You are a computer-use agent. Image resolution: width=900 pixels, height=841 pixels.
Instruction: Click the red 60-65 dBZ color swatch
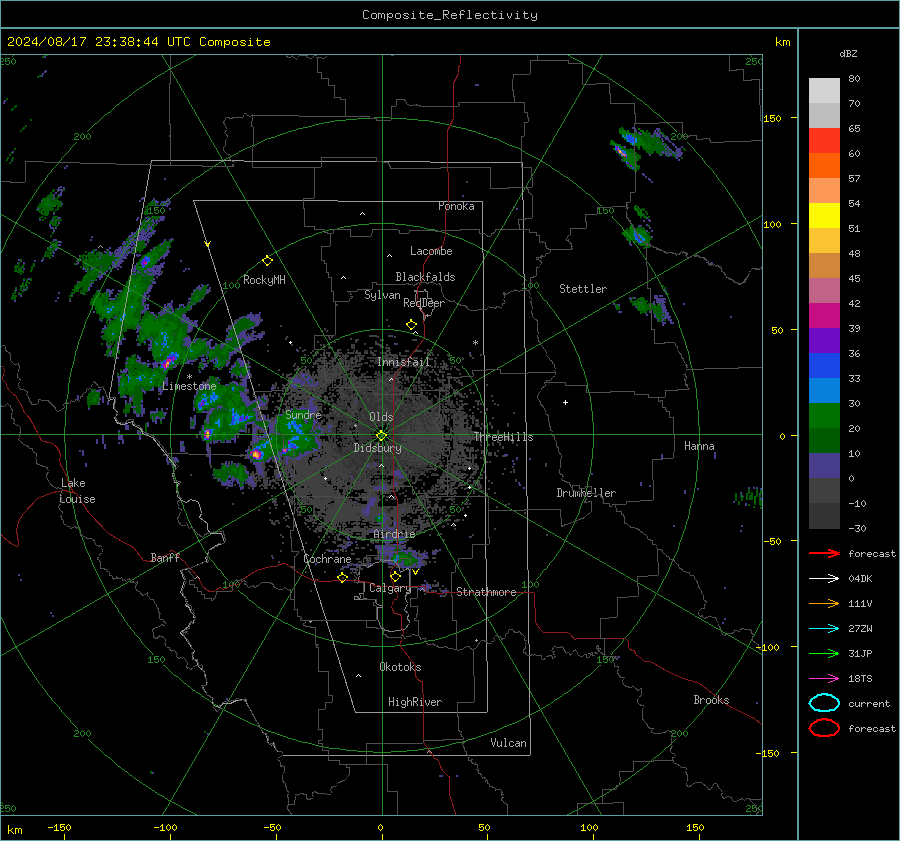[824, 140]
